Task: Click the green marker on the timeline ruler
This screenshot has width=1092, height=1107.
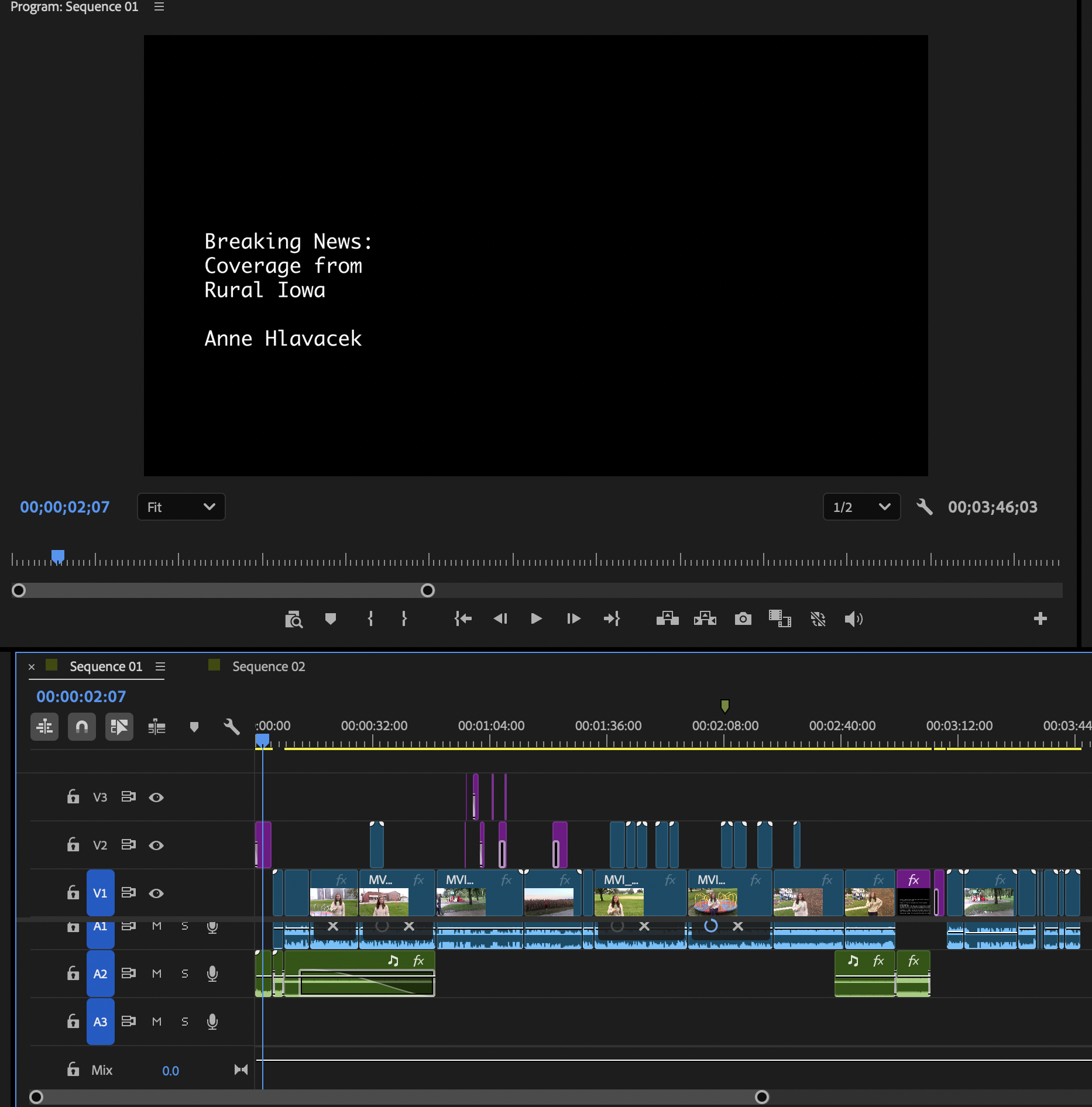Action: coord(724,706)
